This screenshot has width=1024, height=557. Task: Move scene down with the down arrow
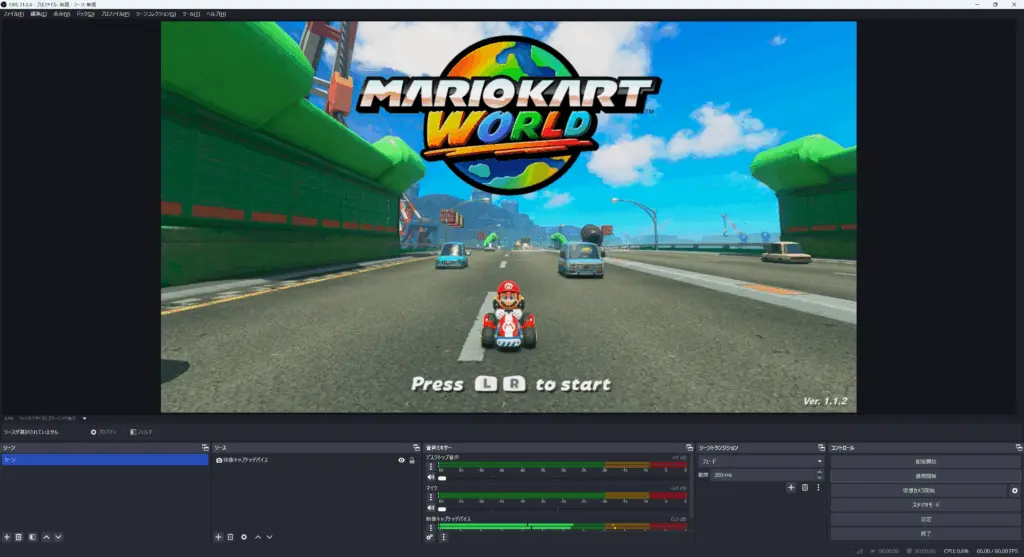[58, 537]
